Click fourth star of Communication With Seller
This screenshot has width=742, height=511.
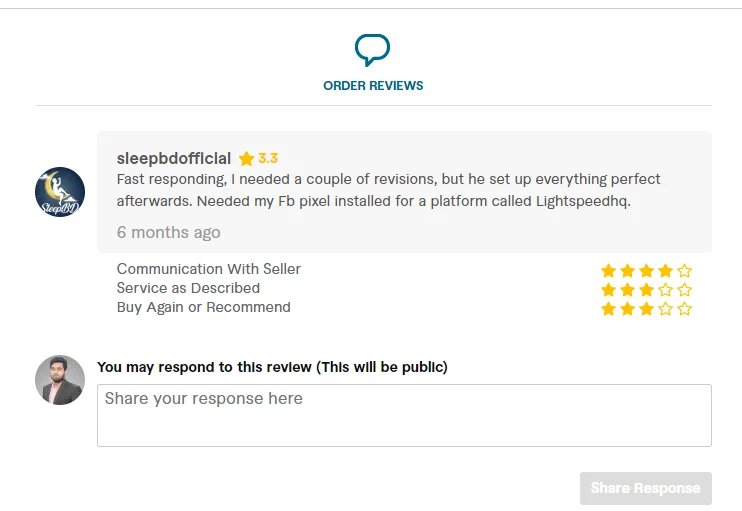(x=665, y=270)
